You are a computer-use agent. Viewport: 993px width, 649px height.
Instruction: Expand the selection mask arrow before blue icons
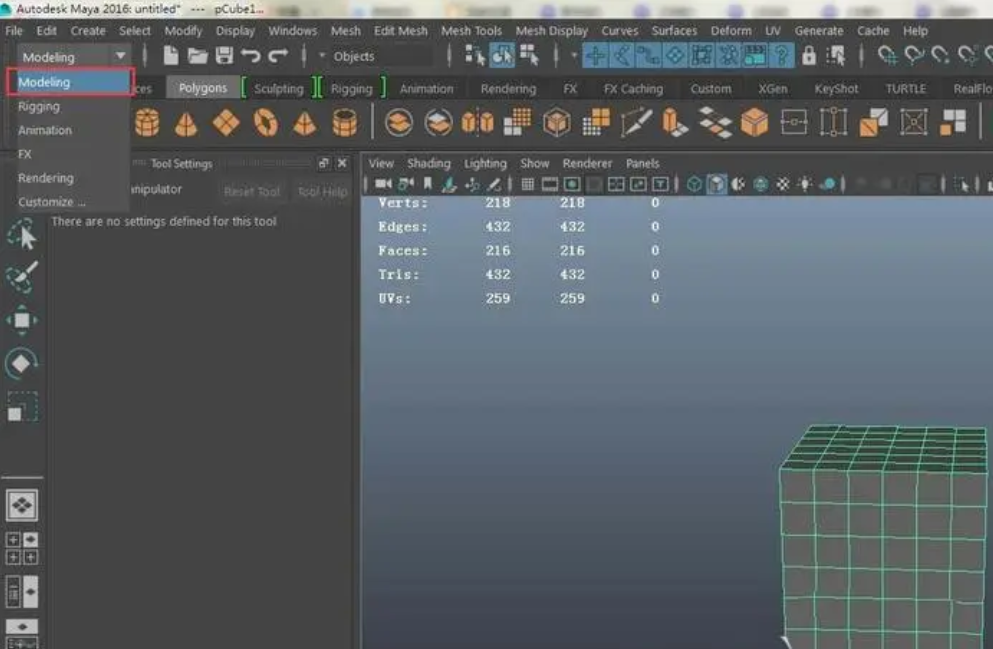pos(574,56)
